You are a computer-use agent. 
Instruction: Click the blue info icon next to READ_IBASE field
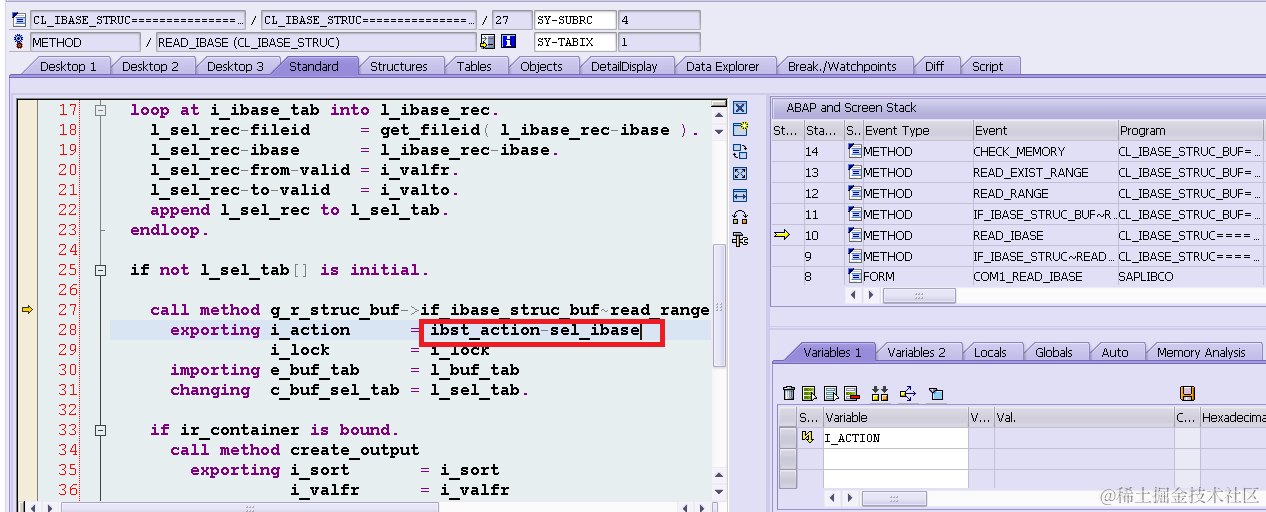[508, 42]
